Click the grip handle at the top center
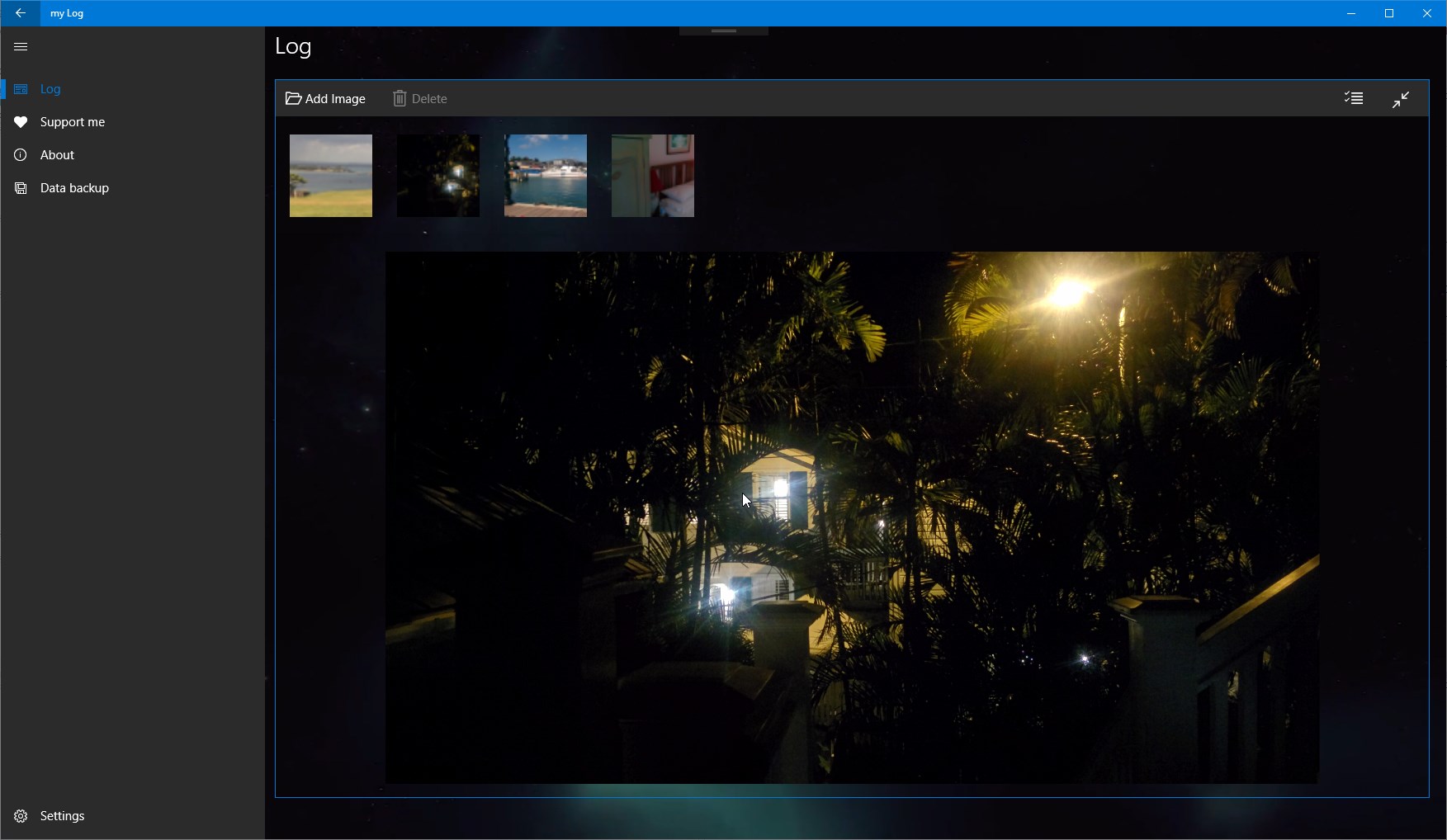The height and width of the screenshot is (840, 1447). pyautogui.click(x=724, y=31)
